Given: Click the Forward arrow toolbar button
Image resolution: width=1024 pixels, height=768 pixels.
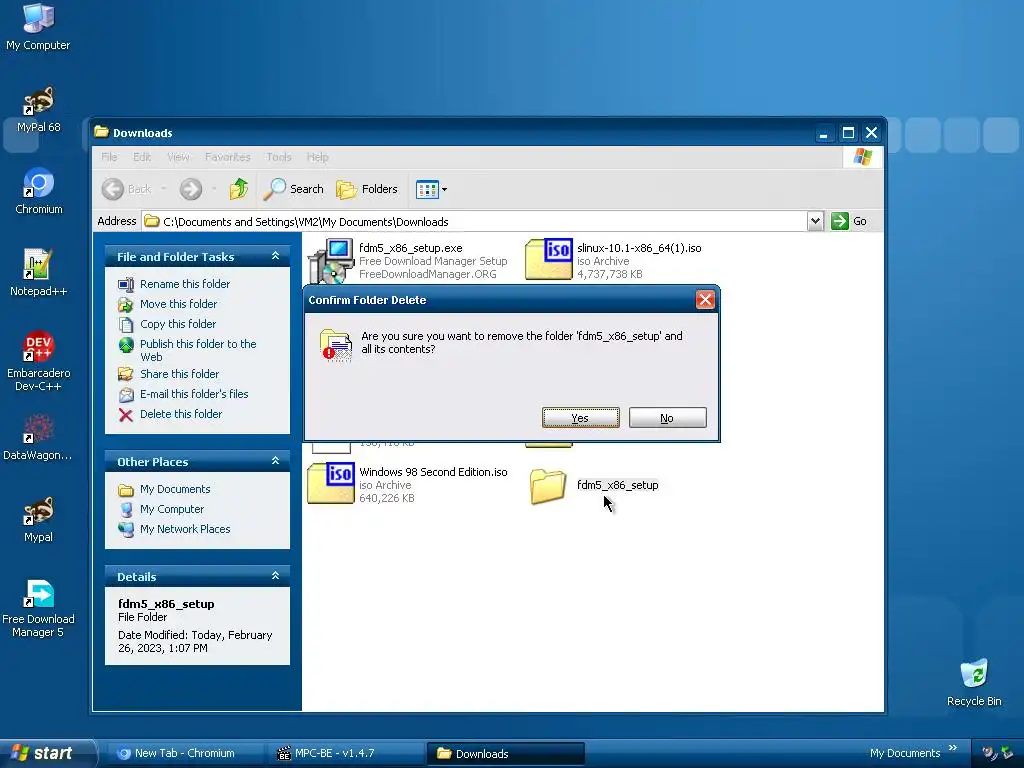Looking at the screenshot, I should pos(191,189).
